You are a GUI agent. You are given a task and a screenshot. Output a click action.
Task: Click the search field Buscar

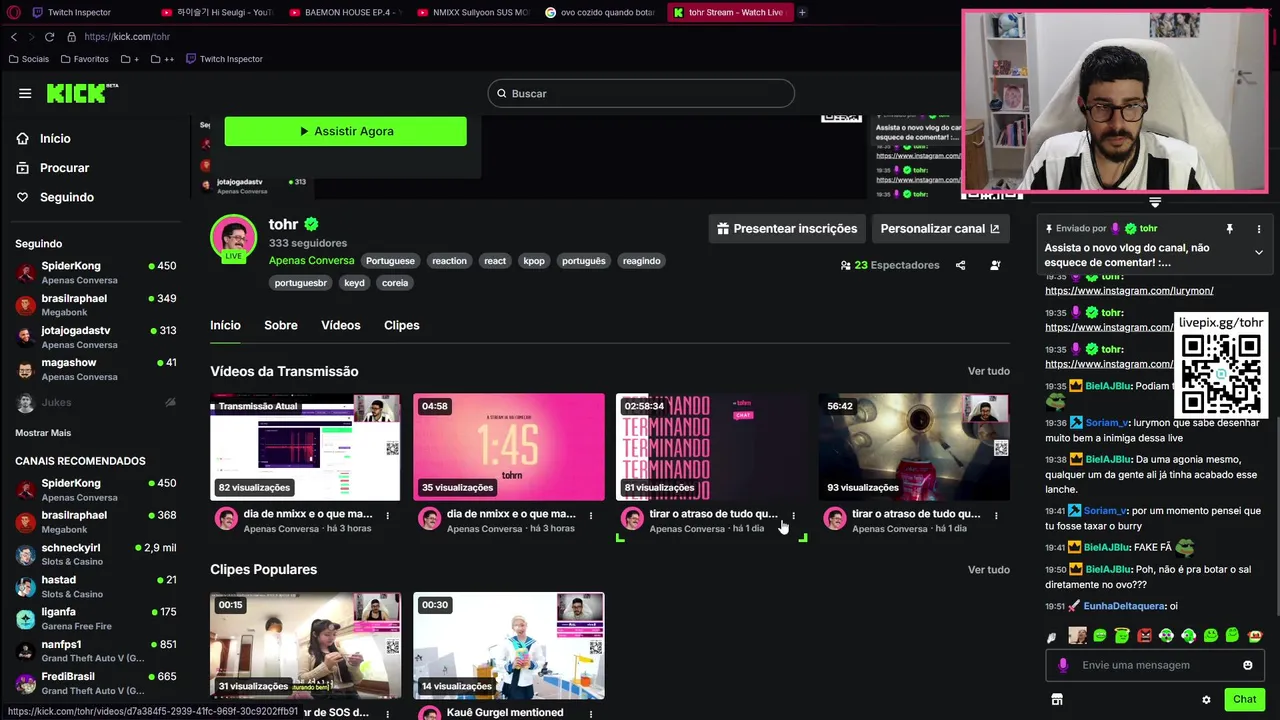641,94
